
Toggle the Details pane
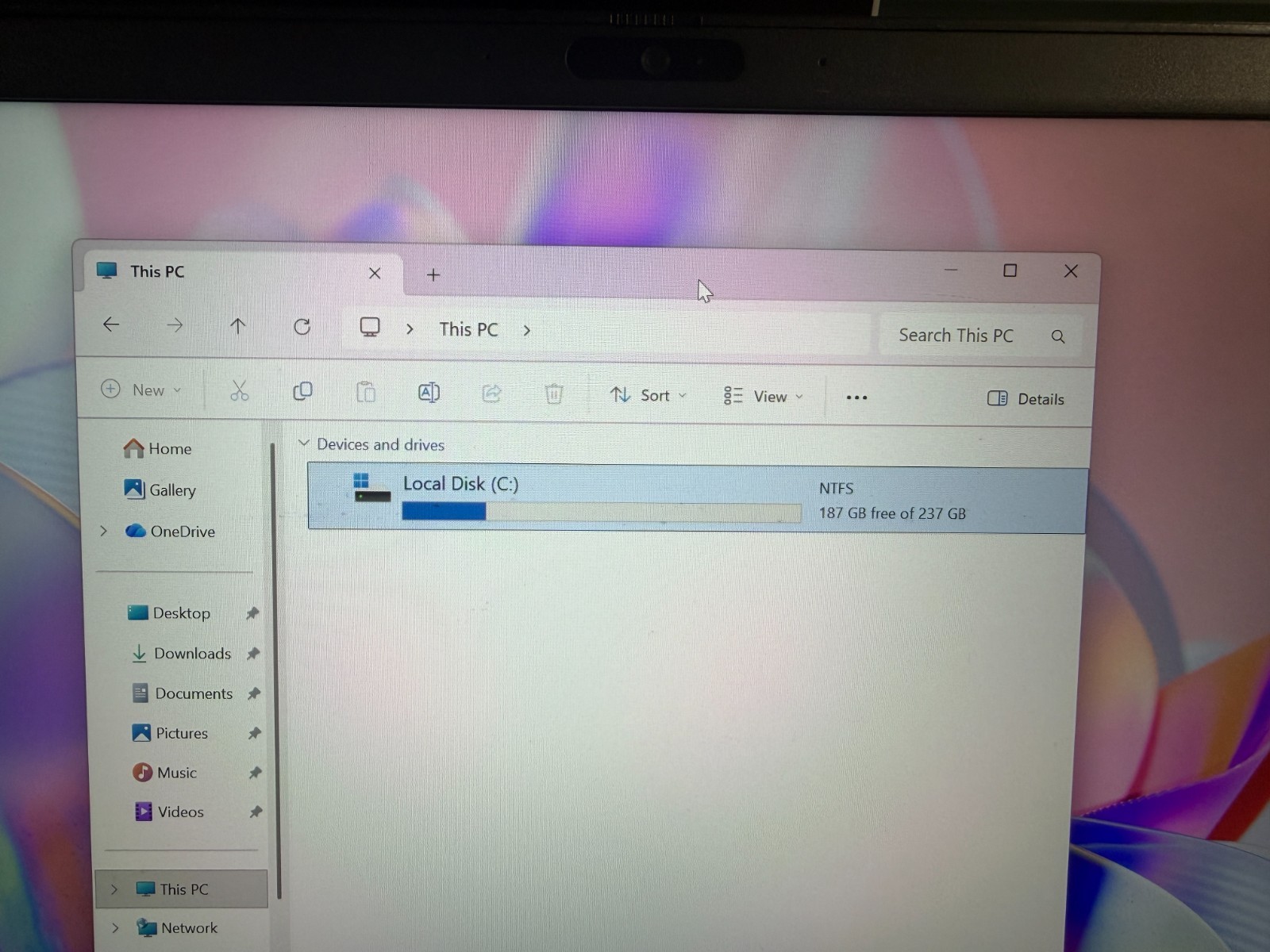click(x=1026, y=398)
